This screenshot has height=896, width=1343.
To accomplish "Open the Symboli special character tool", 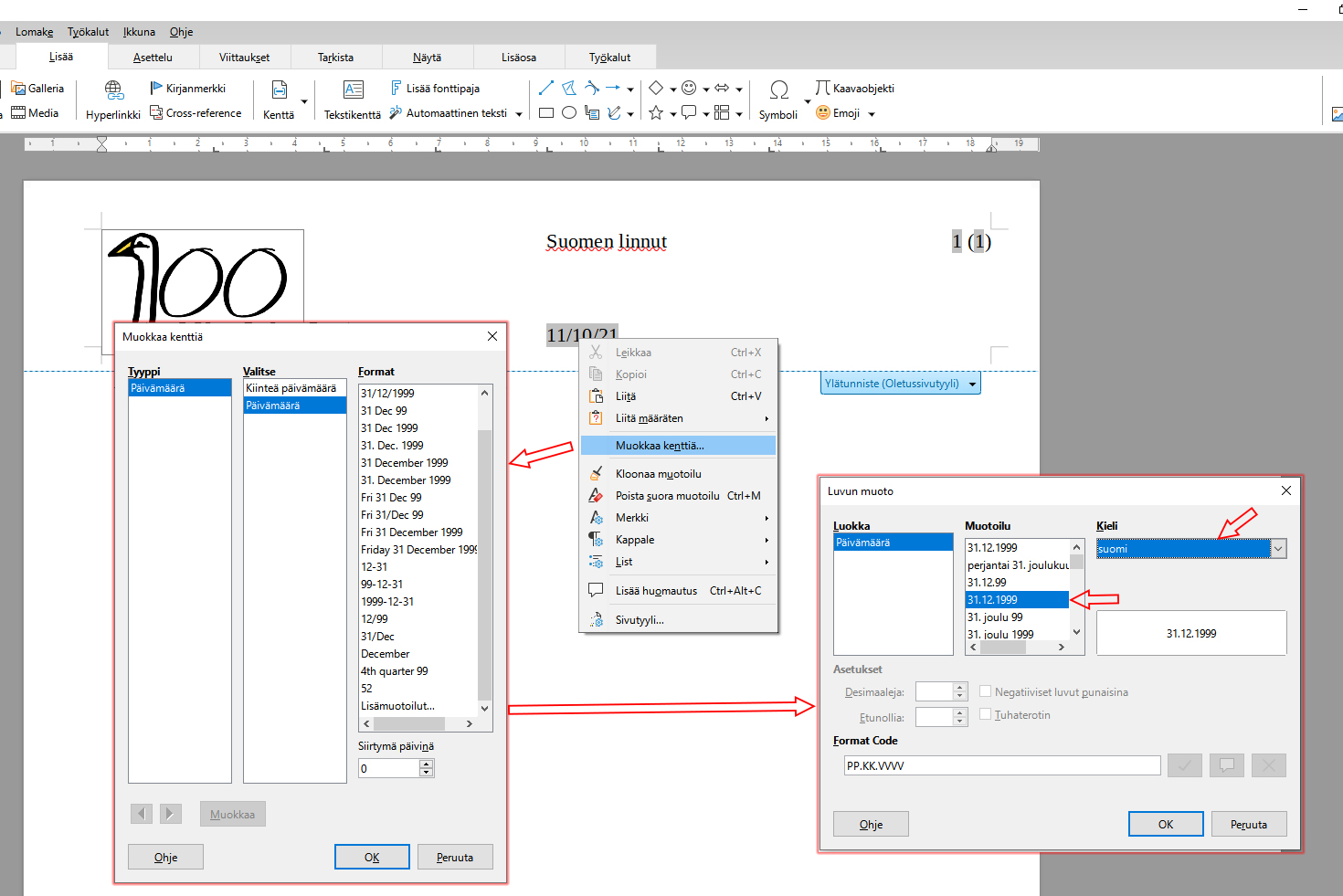I will click(x=778, y=100).
